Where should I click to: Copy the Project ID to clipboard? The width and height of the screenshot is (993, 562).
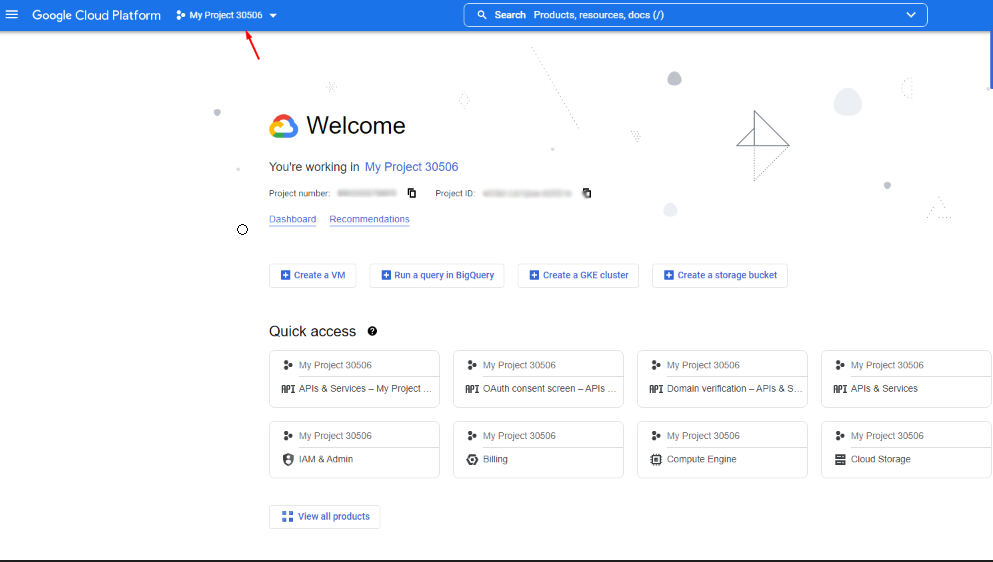coord(587,193)
